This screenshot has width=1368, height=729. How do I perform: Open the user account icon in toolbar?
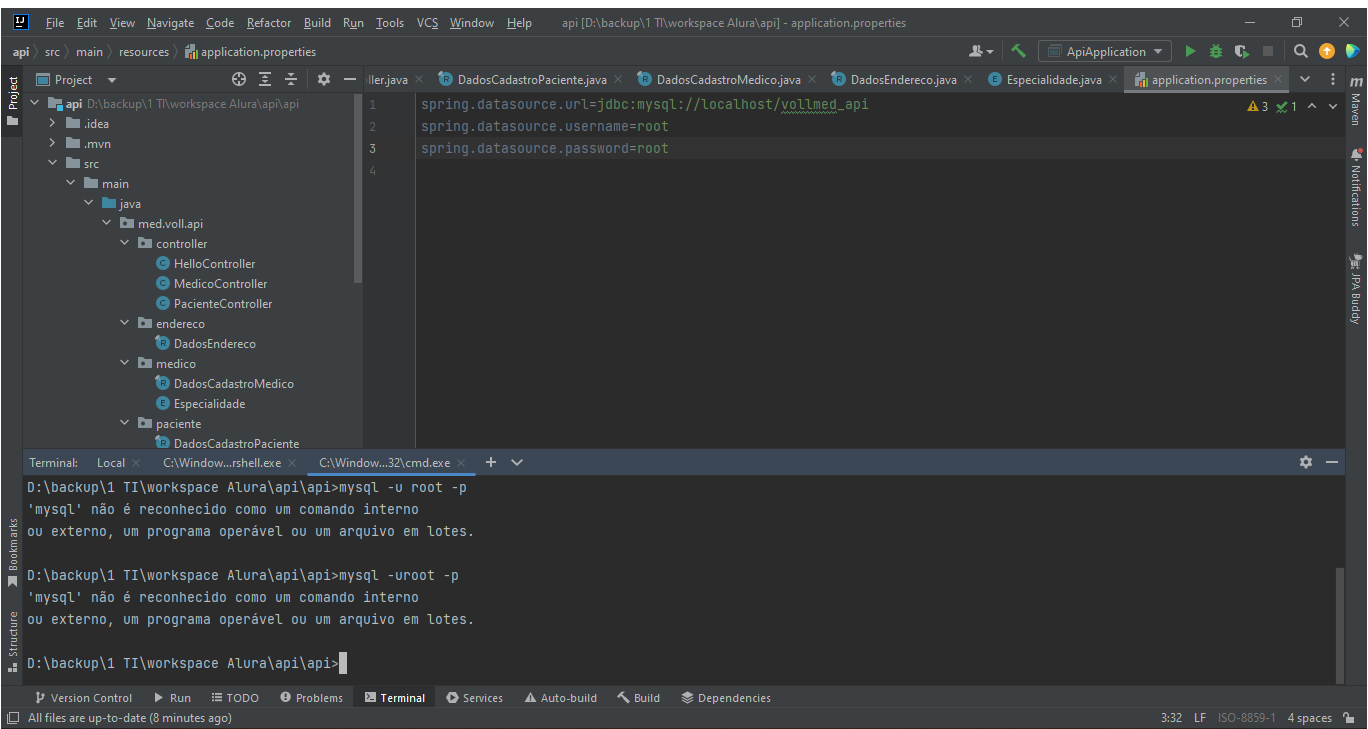[x=981, y=51]
